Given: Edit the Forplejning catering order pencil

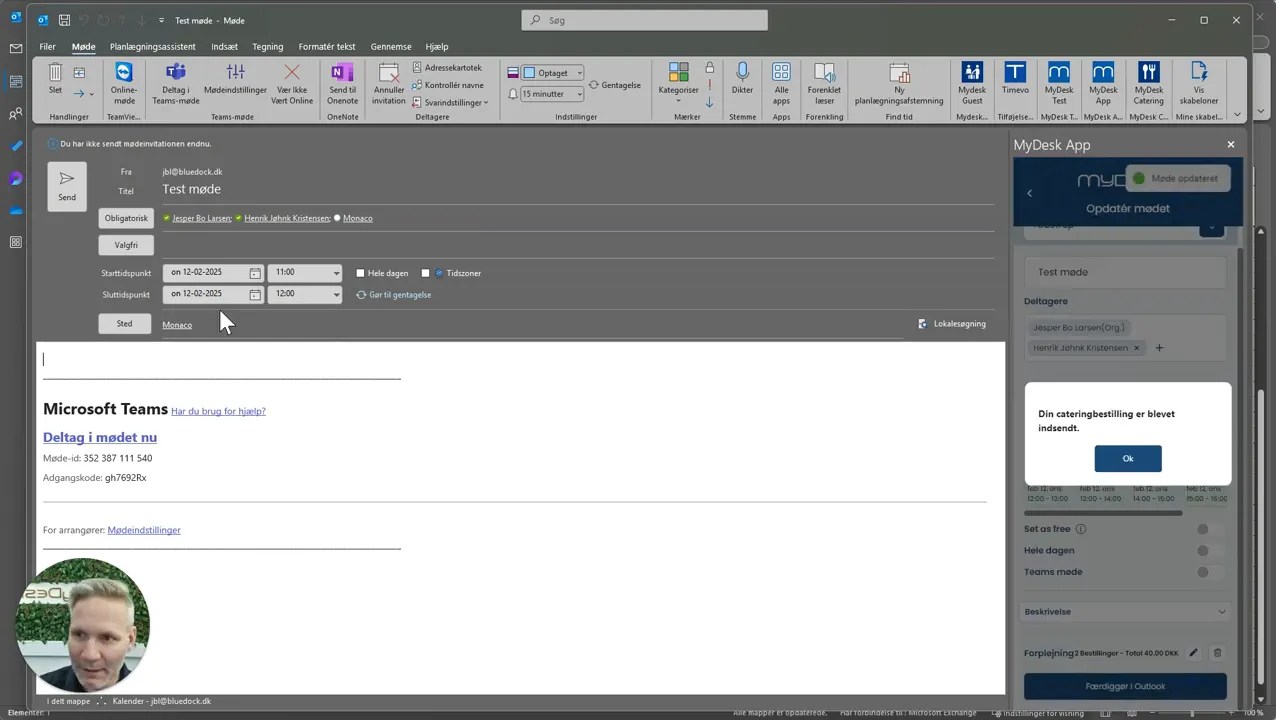Looking at the screenshot, I should pos(1193,653).
